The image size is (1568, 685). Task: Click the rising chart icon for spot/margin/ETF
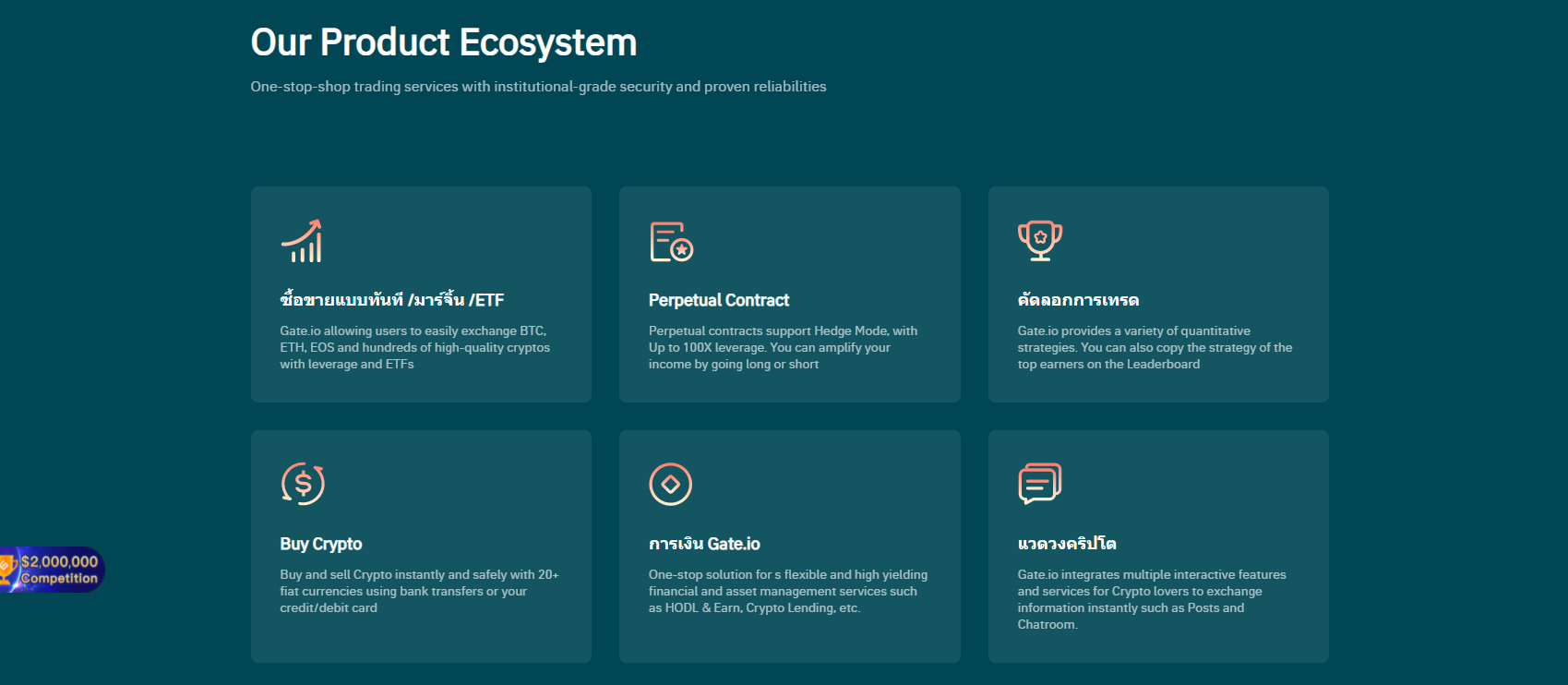(302, 241)
